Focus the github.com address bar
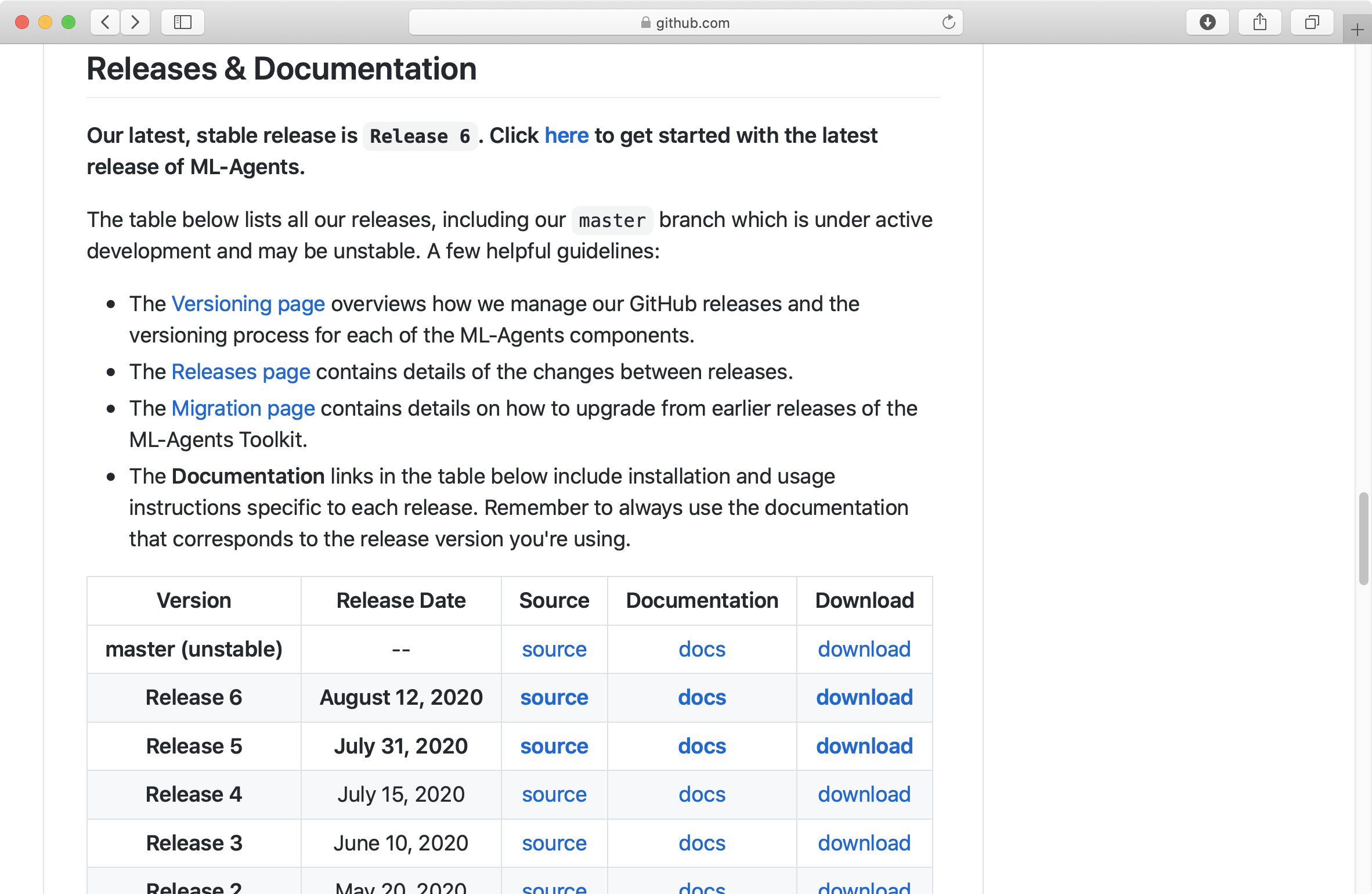 point(685,23)
